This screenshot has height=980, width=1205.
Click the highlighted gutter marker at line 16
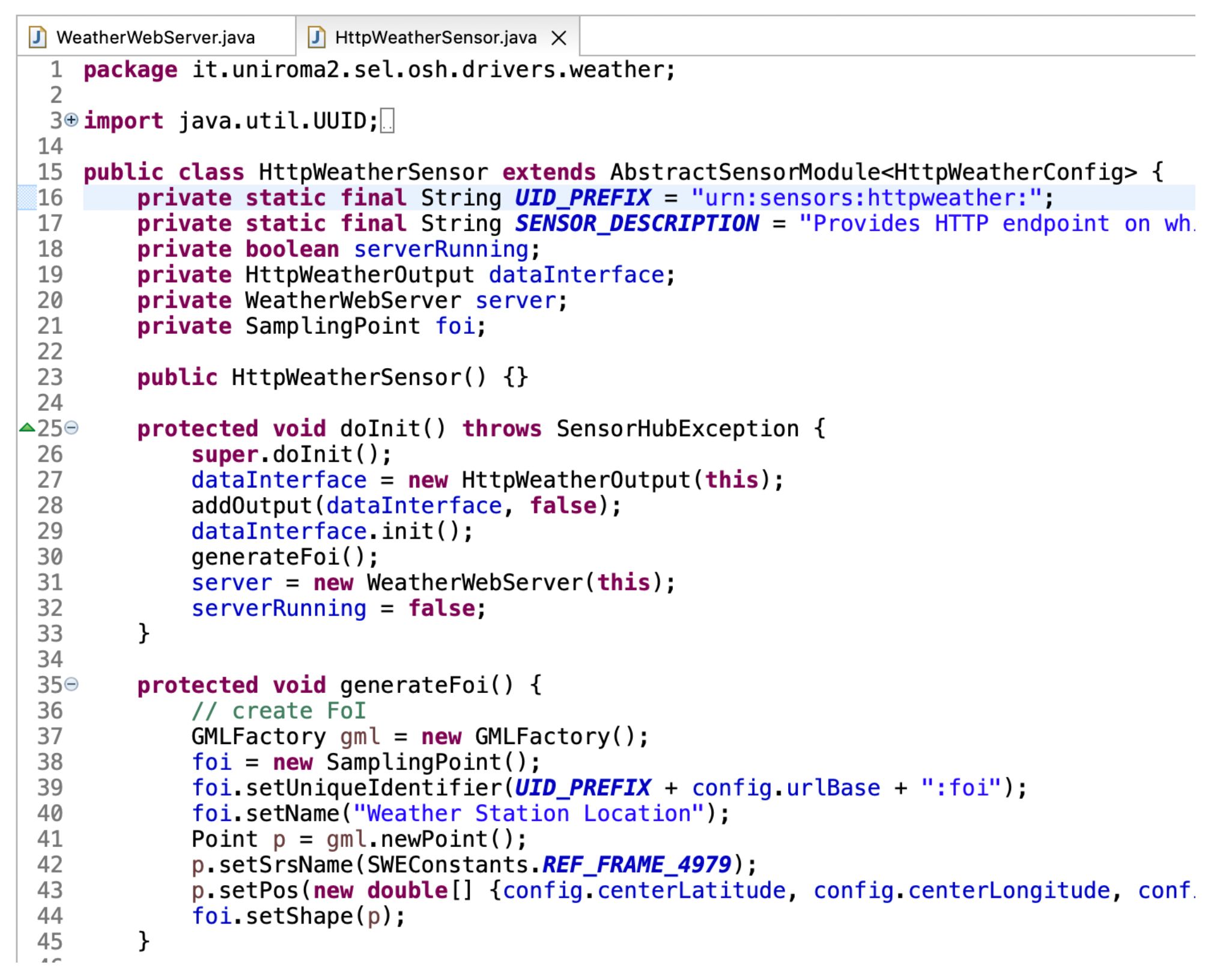pos(27,198)
